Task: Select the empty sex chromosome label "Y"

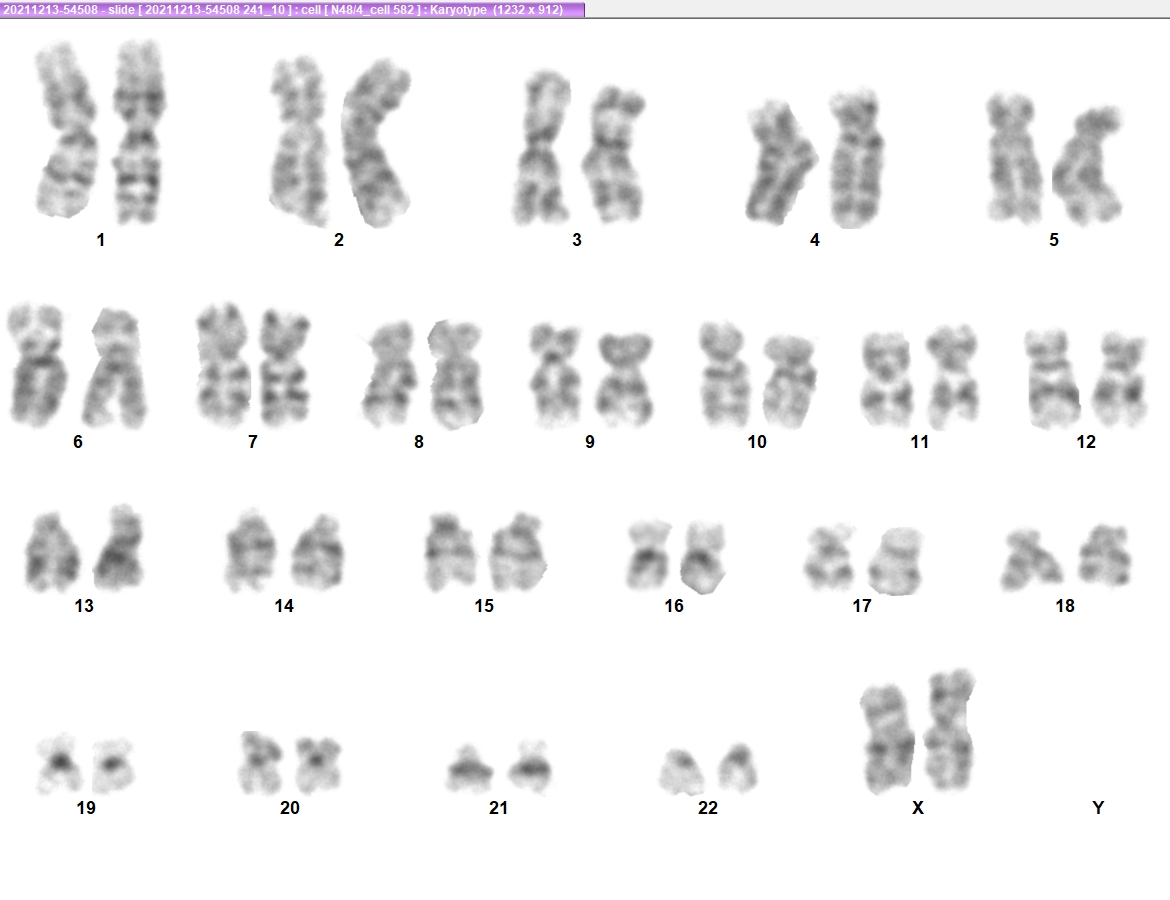Action: pos(1098,808)
